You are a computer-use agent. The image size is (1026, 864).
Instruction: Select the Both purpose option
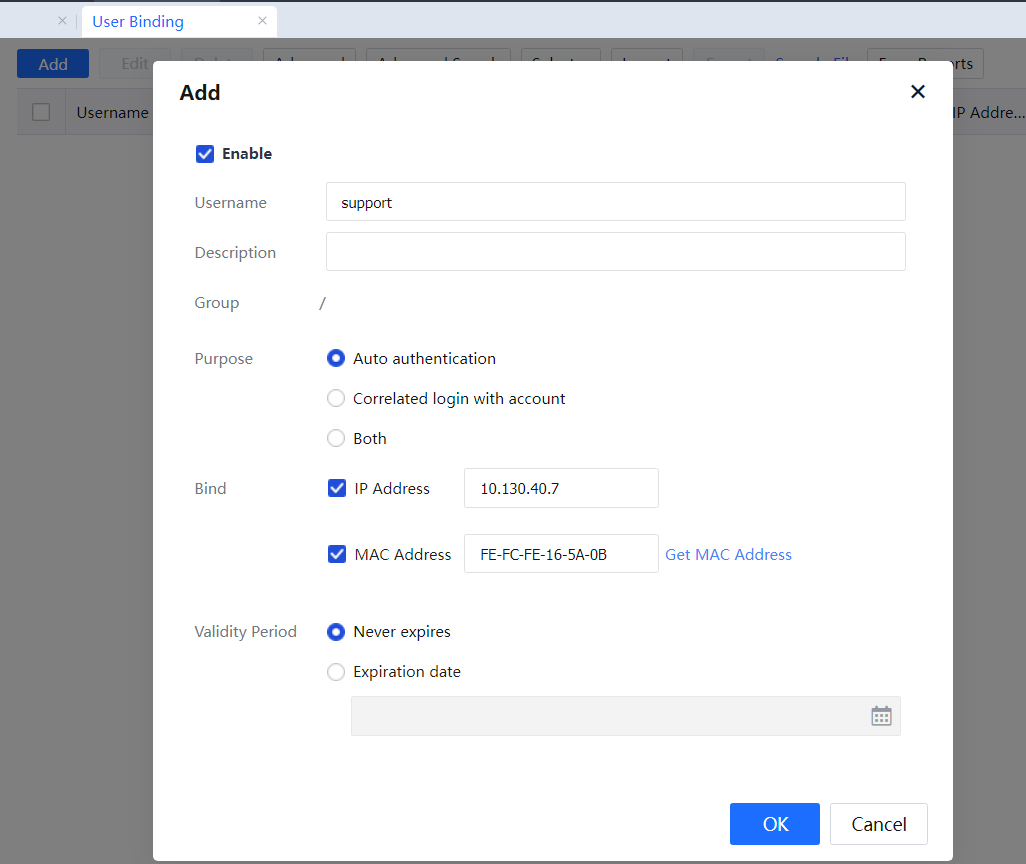(336, 439)
